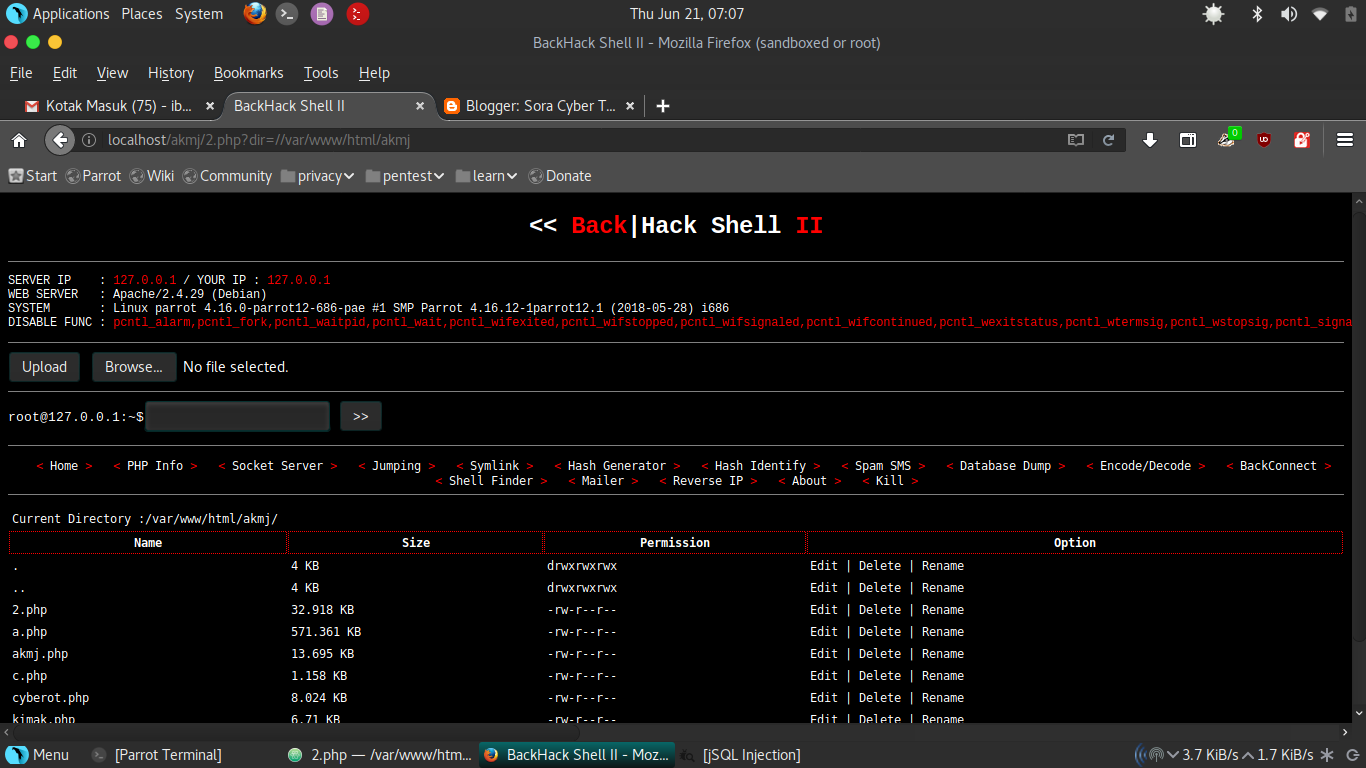Open a new Firefox tab
This screenshot has width=1366, height=768.
(662, 106)
